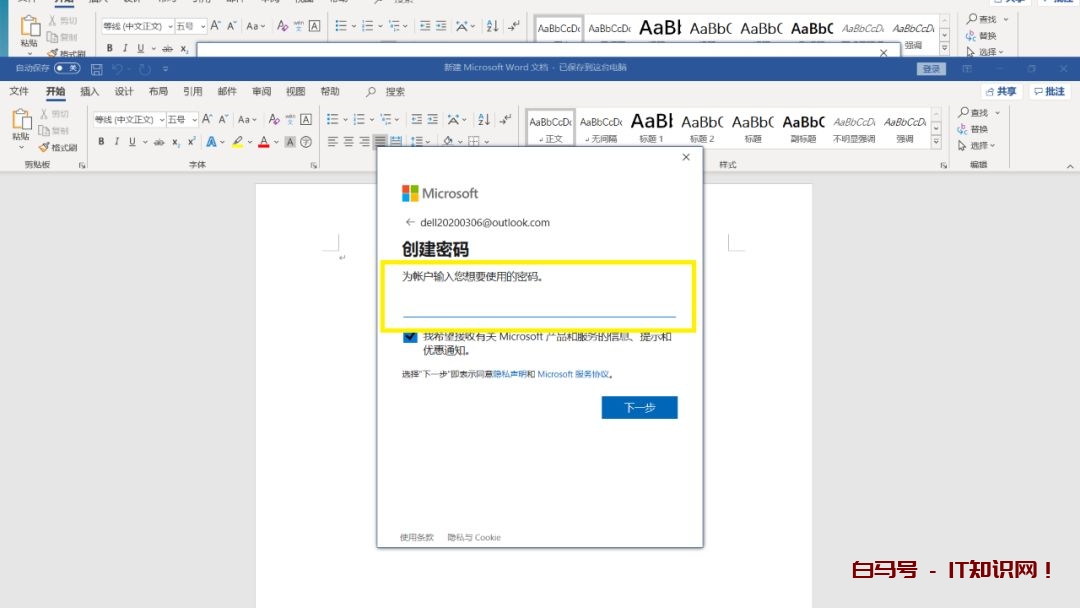Click the Sort (A-Z) icon

pos(482,119)
